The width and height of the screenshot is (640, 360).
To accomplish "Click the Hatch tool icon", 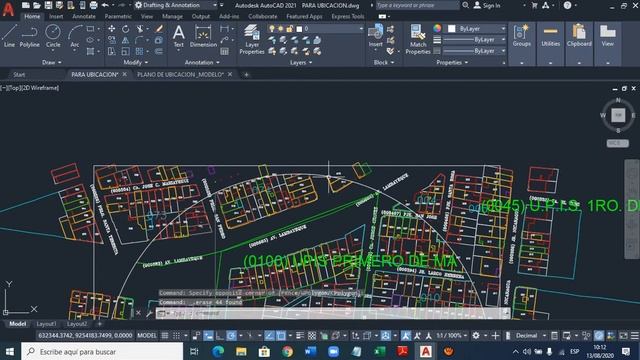I will coord(90,51).
